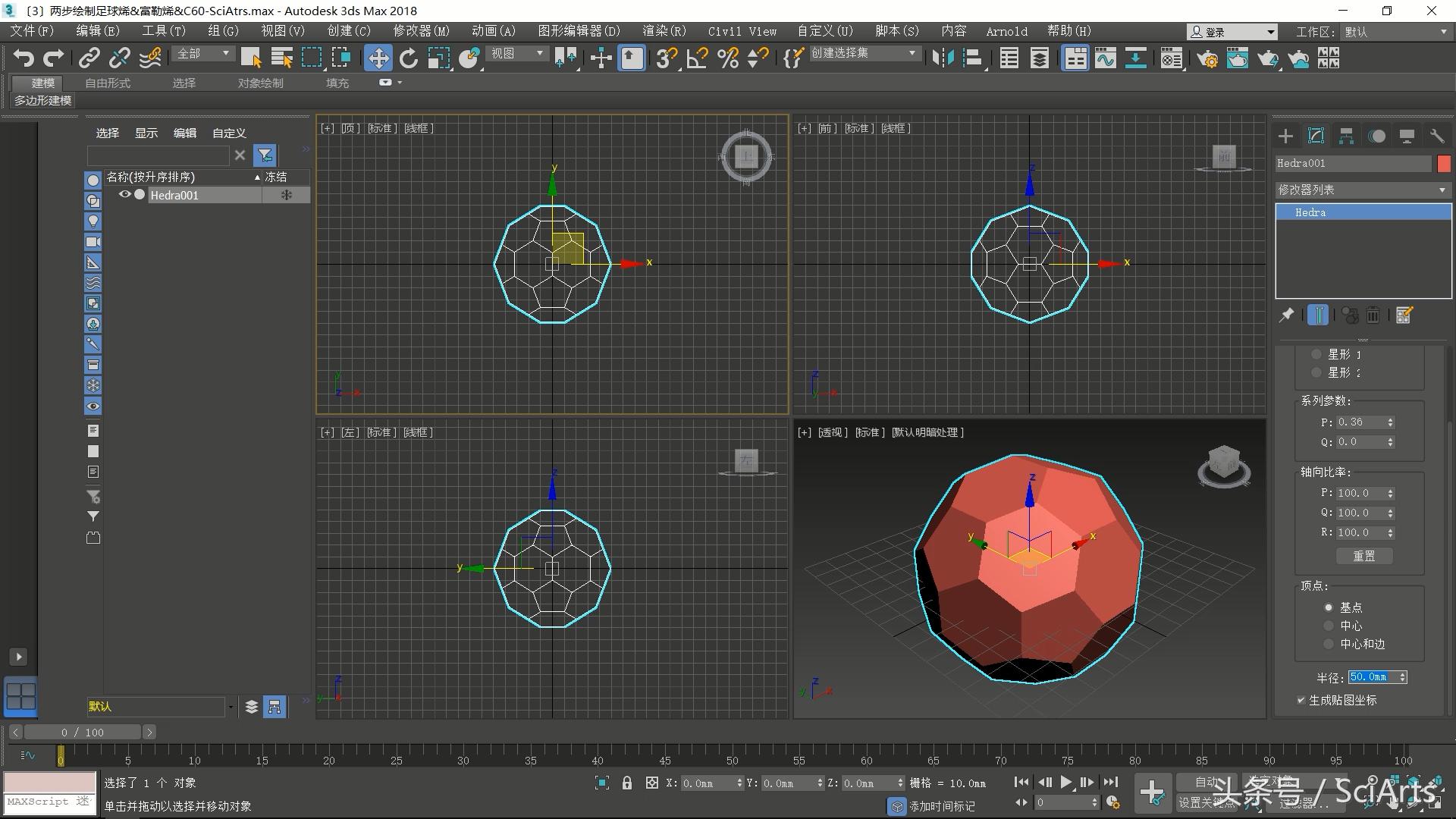Click the Undo icon

pos(24,58)
